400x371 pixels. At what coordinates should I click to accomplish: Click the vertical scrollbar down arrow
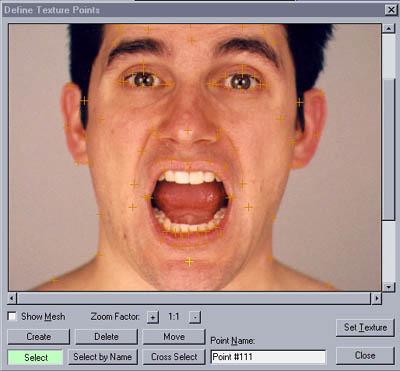tap(388, 286)
